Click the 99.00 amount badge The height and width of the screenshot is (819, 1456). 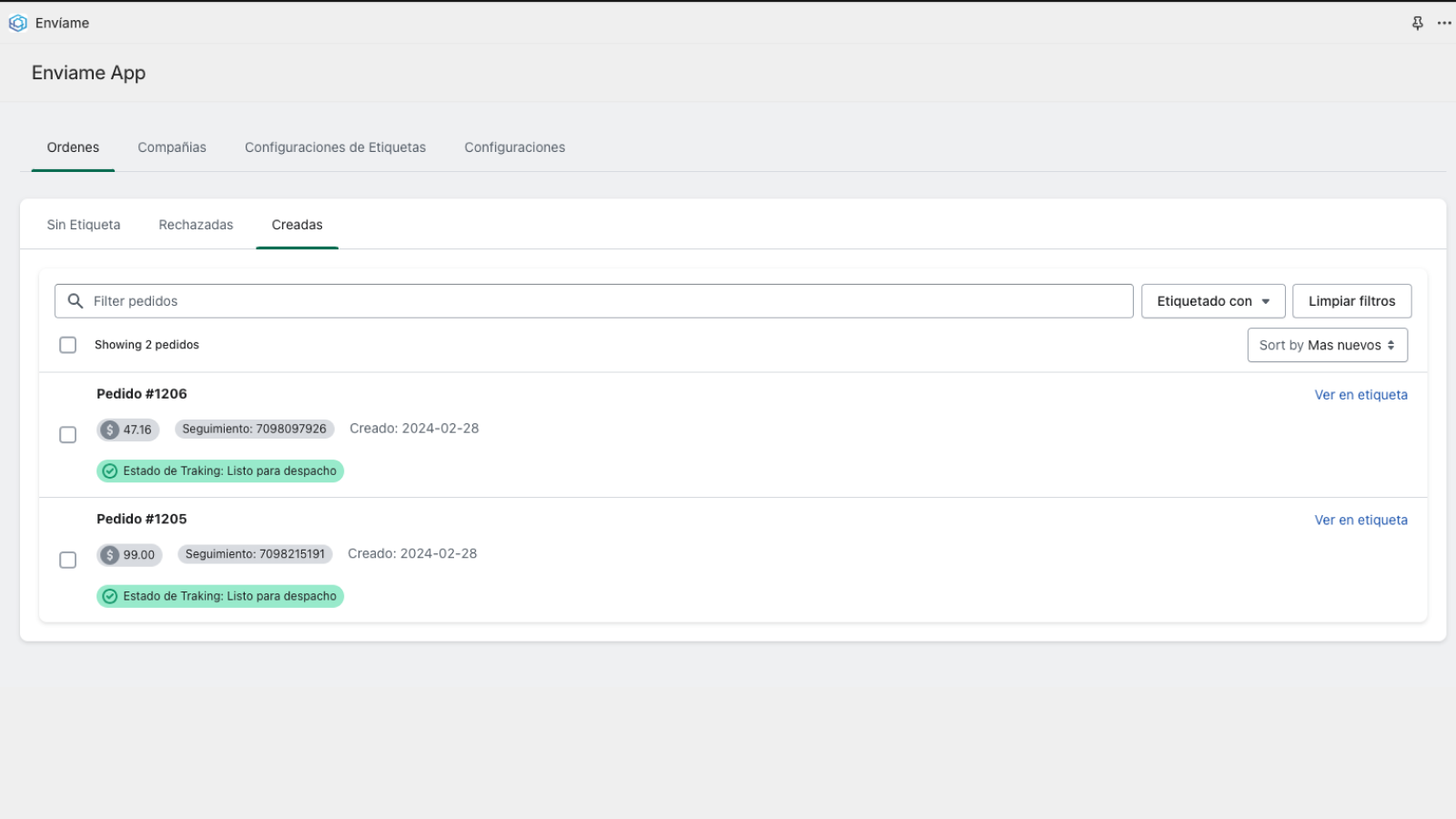(x=129, y=555)
